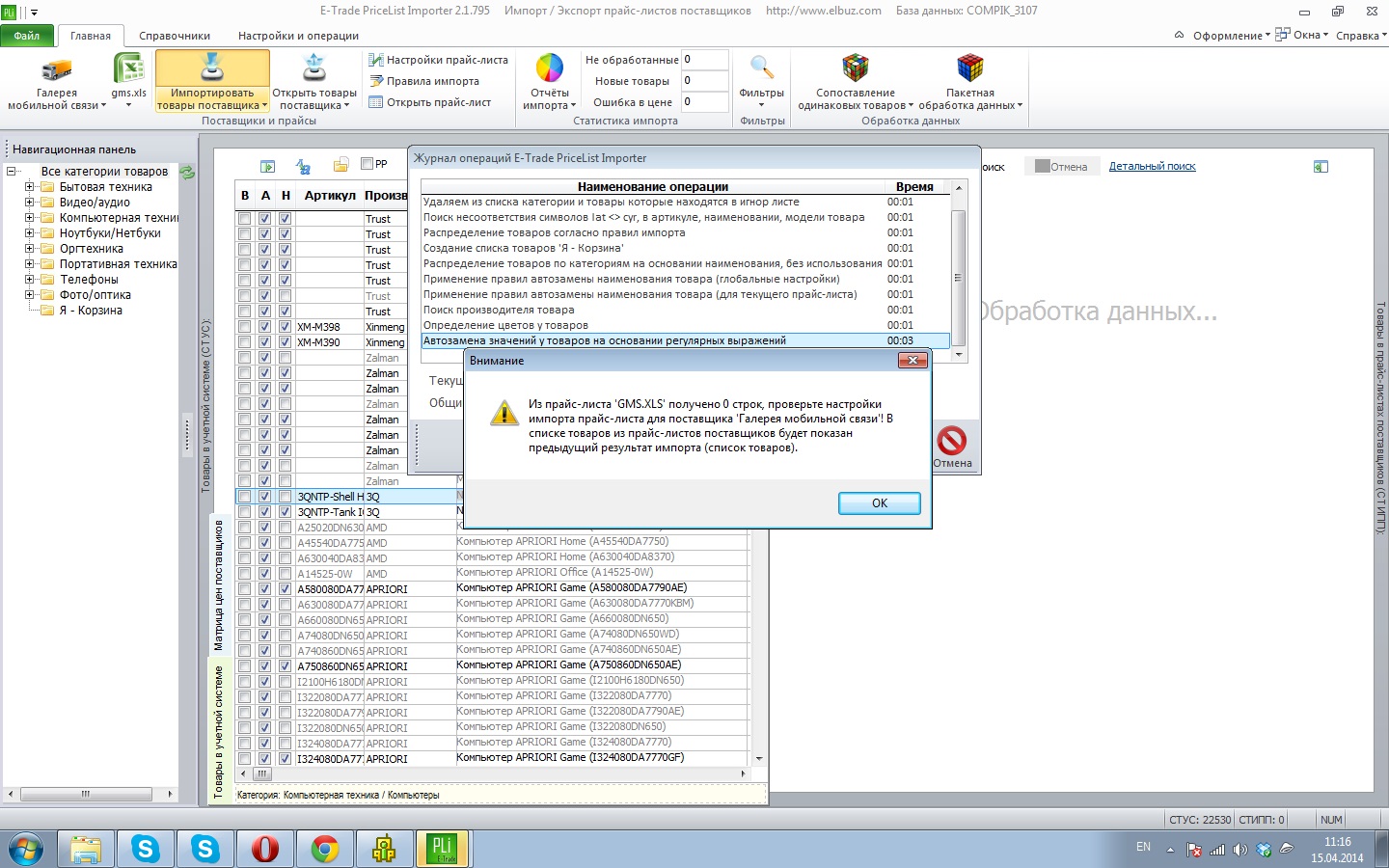Open Сопоставление одинаковых товаров cube icon
Viewport: 1389px width, 868px height.
856,68
